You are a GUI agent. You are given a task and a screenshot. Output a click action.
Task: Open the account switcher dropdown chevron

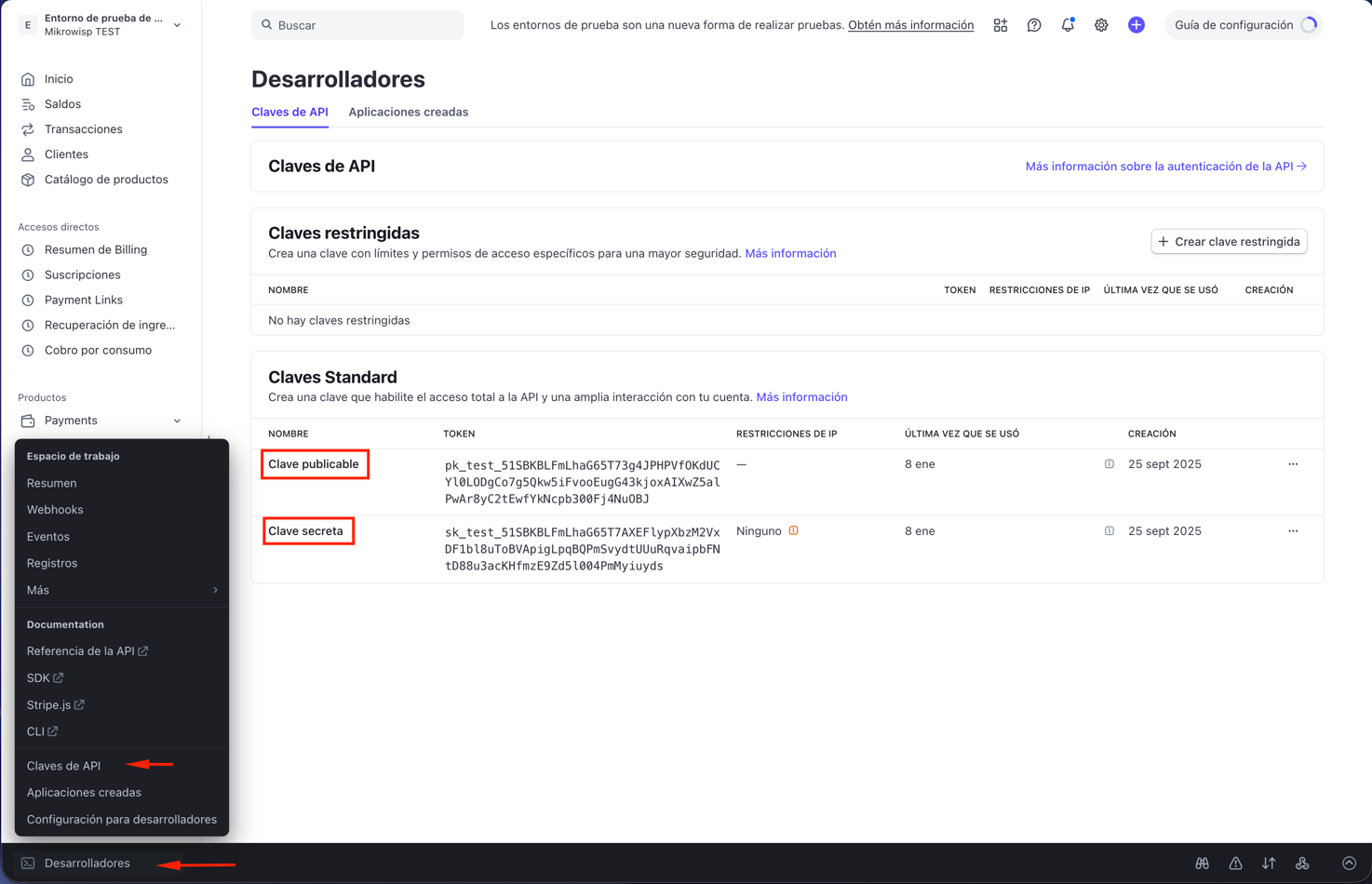177,25
